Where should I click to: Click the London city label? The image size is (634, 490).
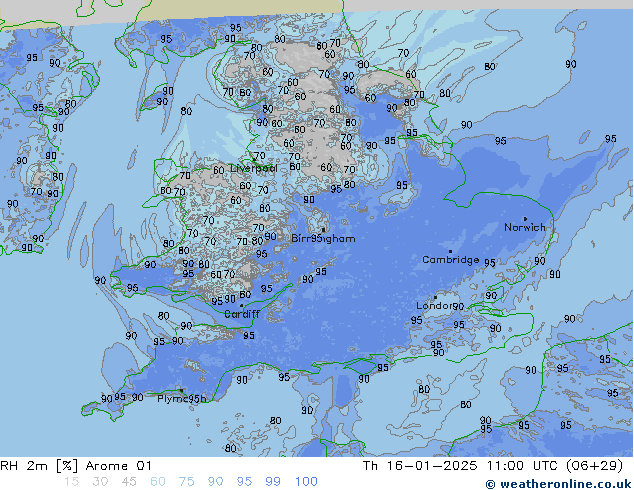tap(437, 306)
